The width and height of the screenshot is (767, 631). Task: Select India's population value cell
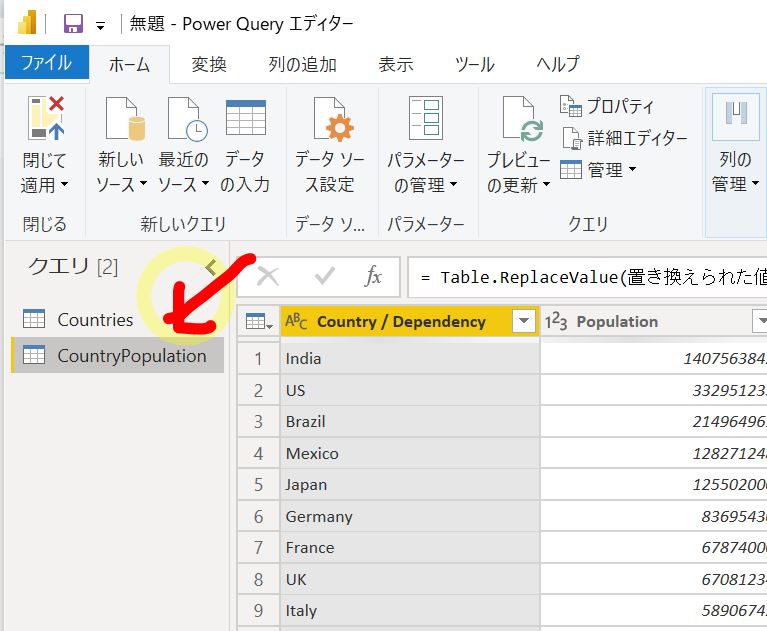(654, 359)
